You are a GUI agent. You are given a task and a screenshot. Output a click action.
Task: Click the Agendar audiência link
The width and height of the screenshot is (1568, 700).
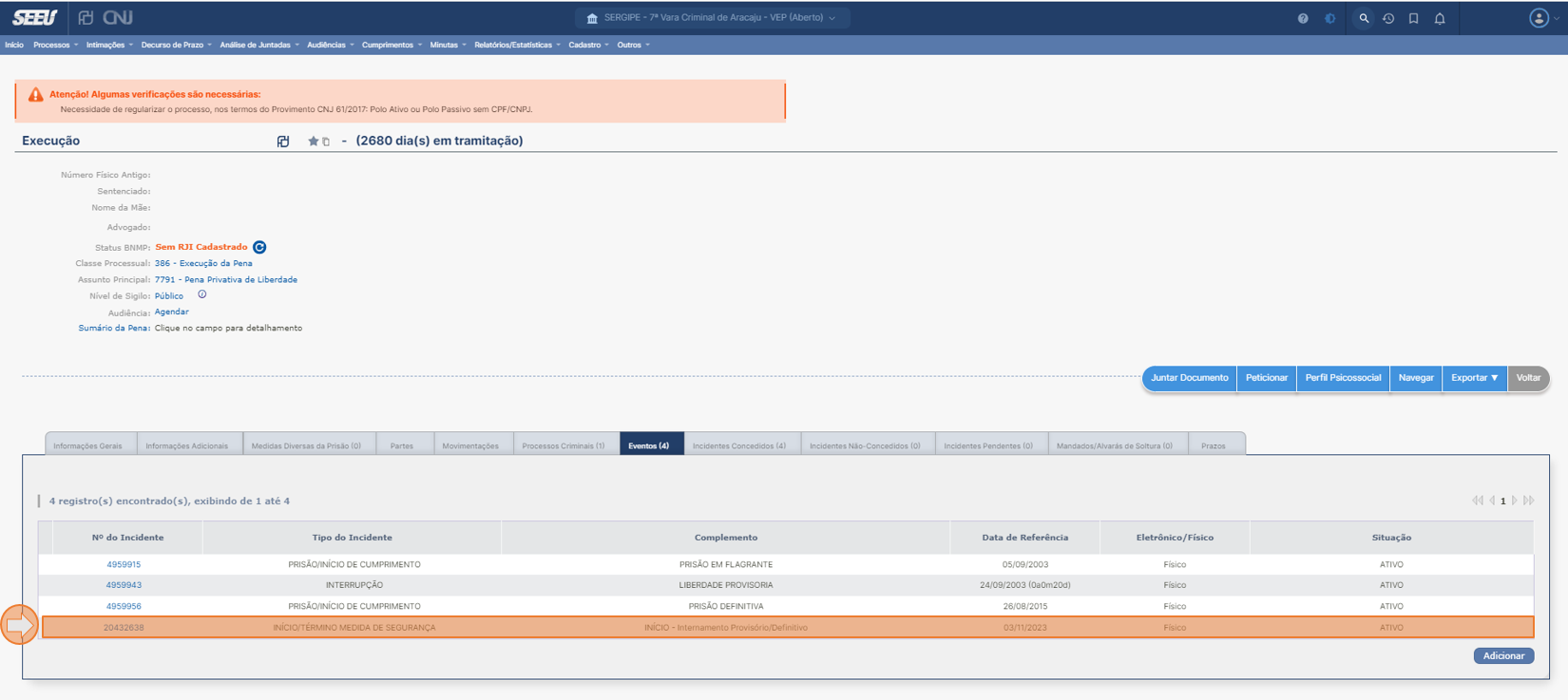point(172,312)
